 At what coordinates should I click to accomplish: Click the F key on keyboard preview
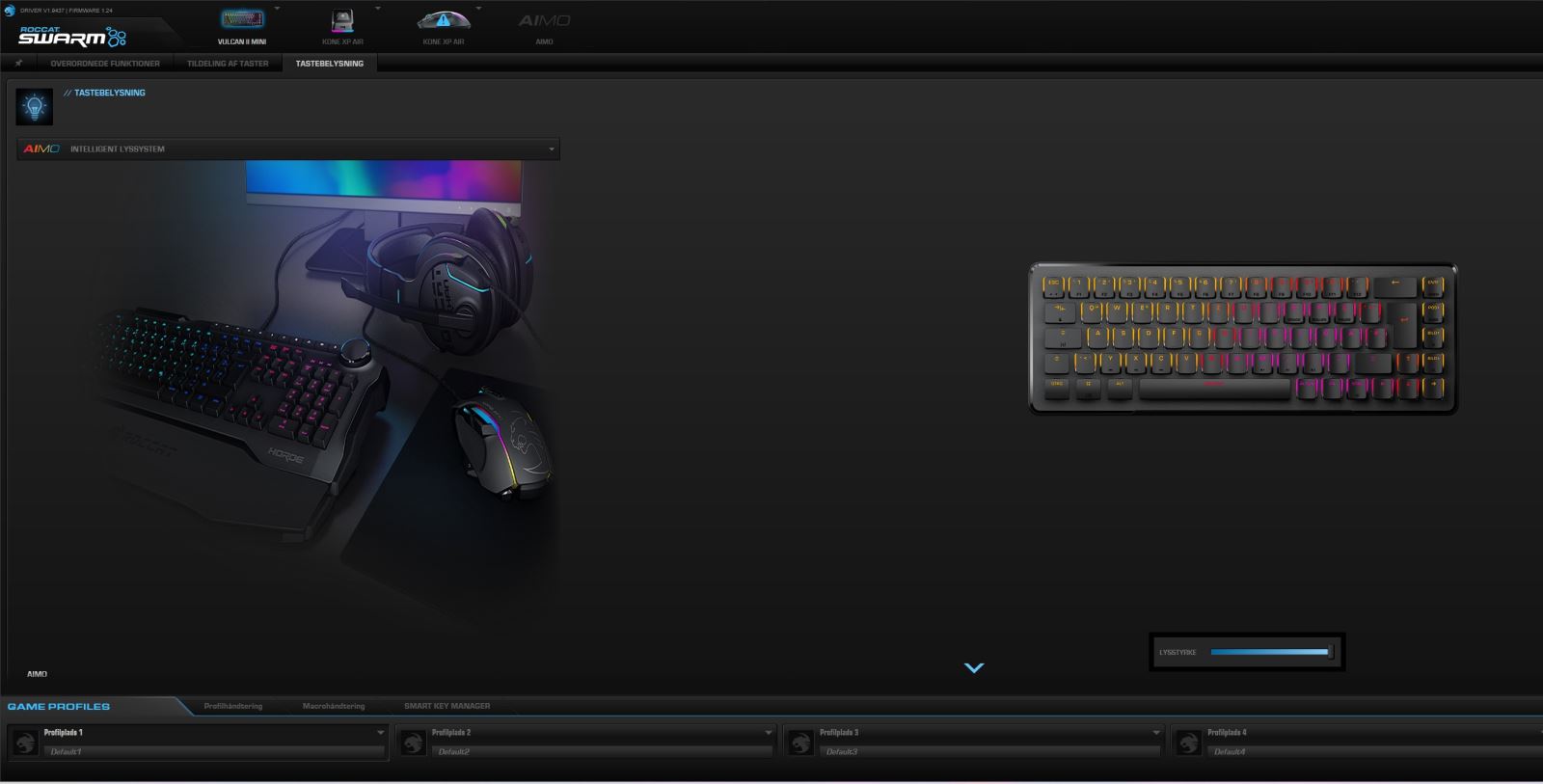tap(1174, 338)
